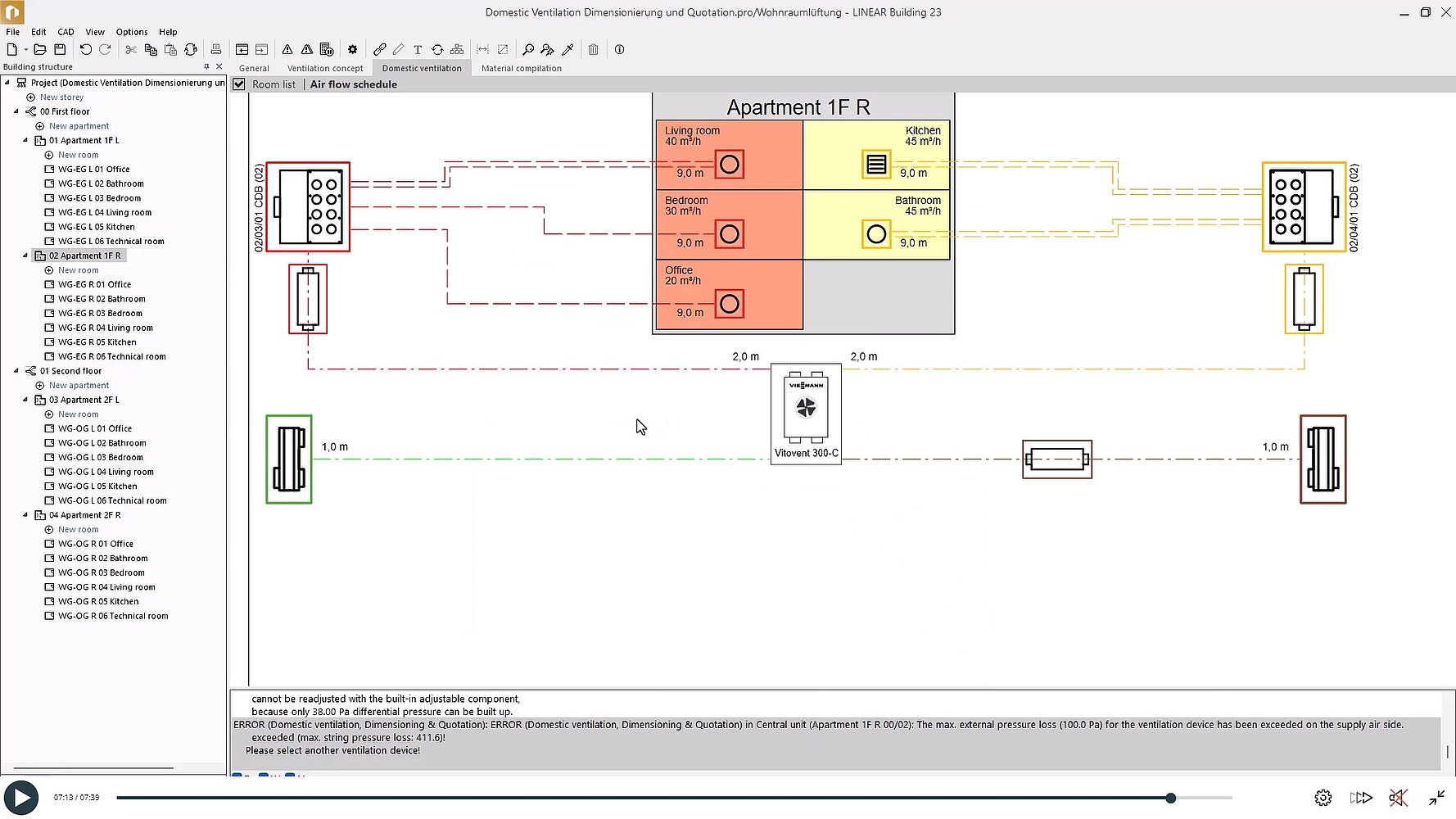Click the Undo arrow icon
Image resolution: width=1456 pixels, height=819 pixels.
pos(85,50)
